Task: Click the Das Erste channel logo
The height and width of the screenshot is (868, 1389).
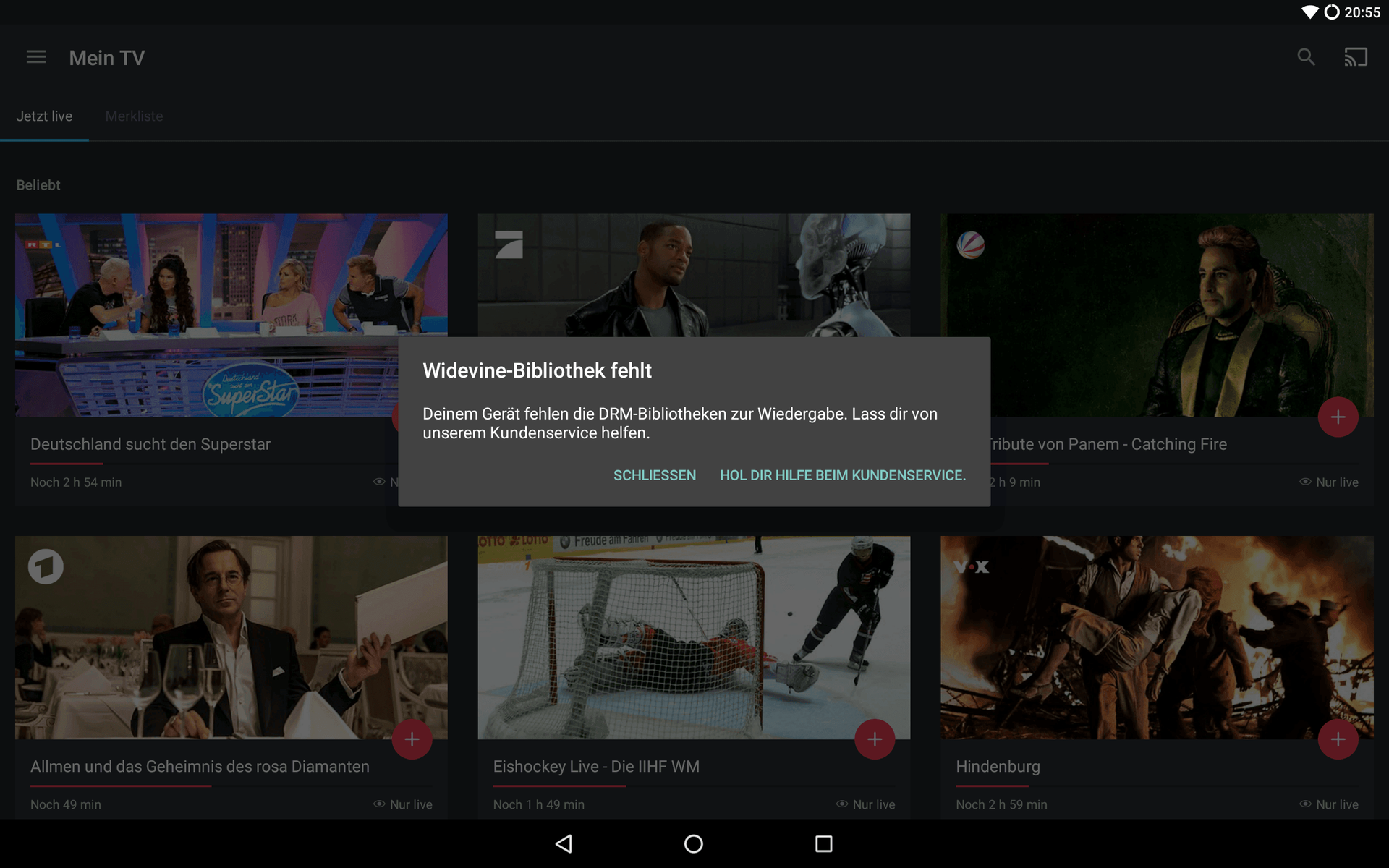Action: [x=46, y=566]
